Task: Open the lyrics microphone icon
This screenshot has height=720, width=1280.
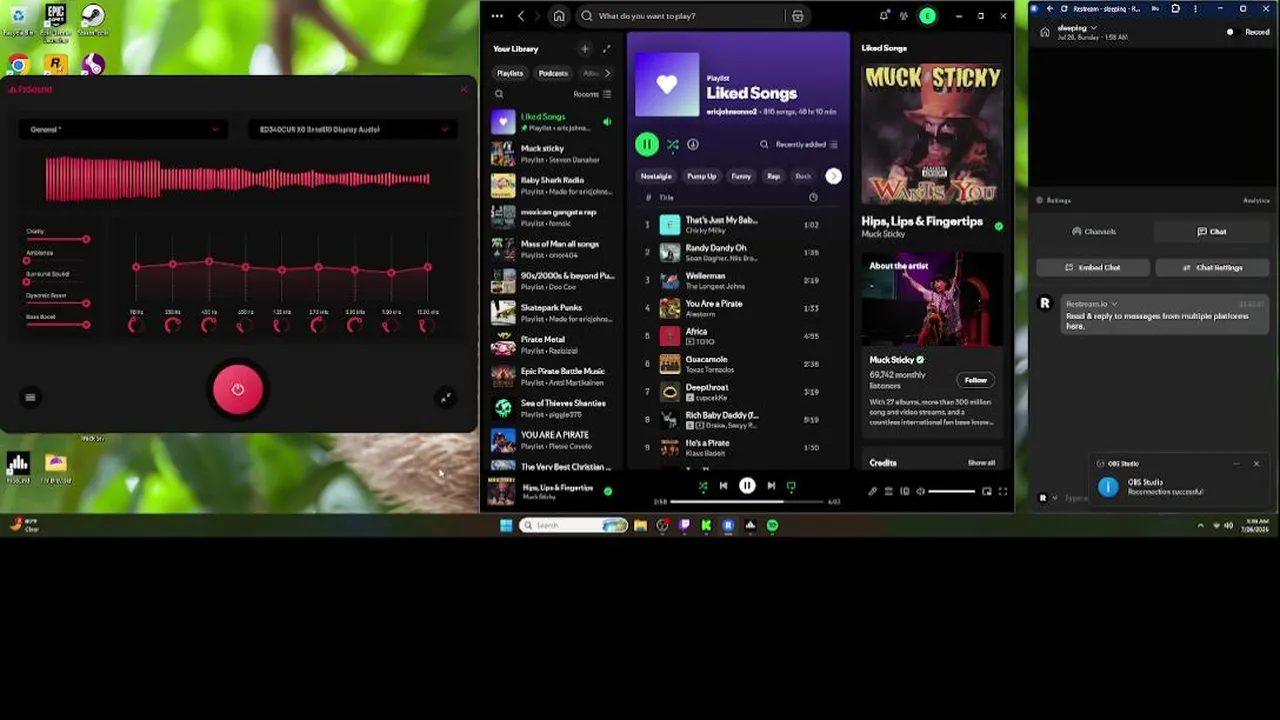Action: click(872, 491)
